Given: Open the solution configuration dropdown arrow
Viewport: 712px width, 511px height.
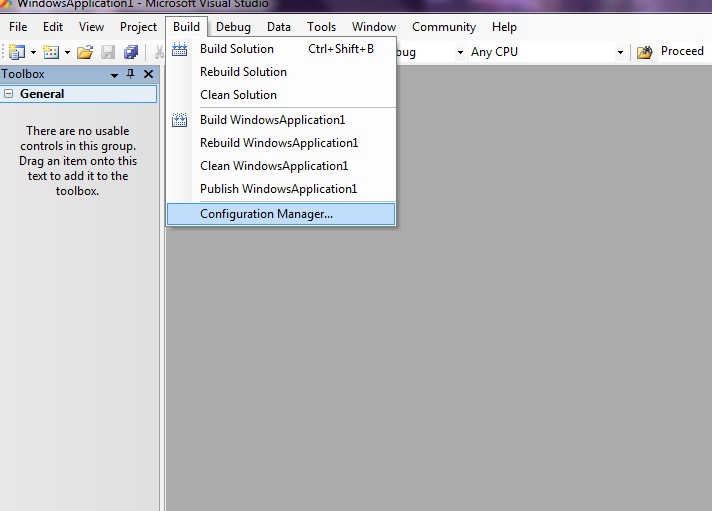Looking at the screenshot, I should coord(460,53).
